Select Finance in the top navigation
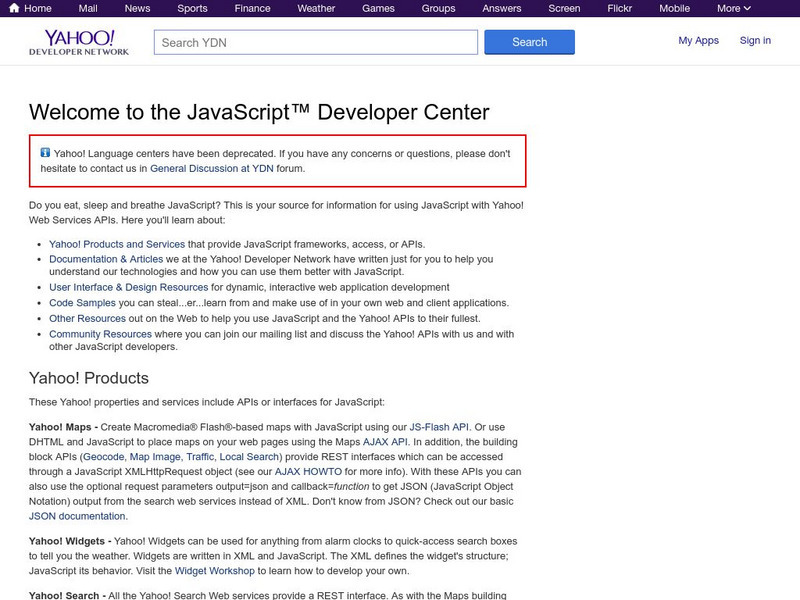 tap(253, 8)
